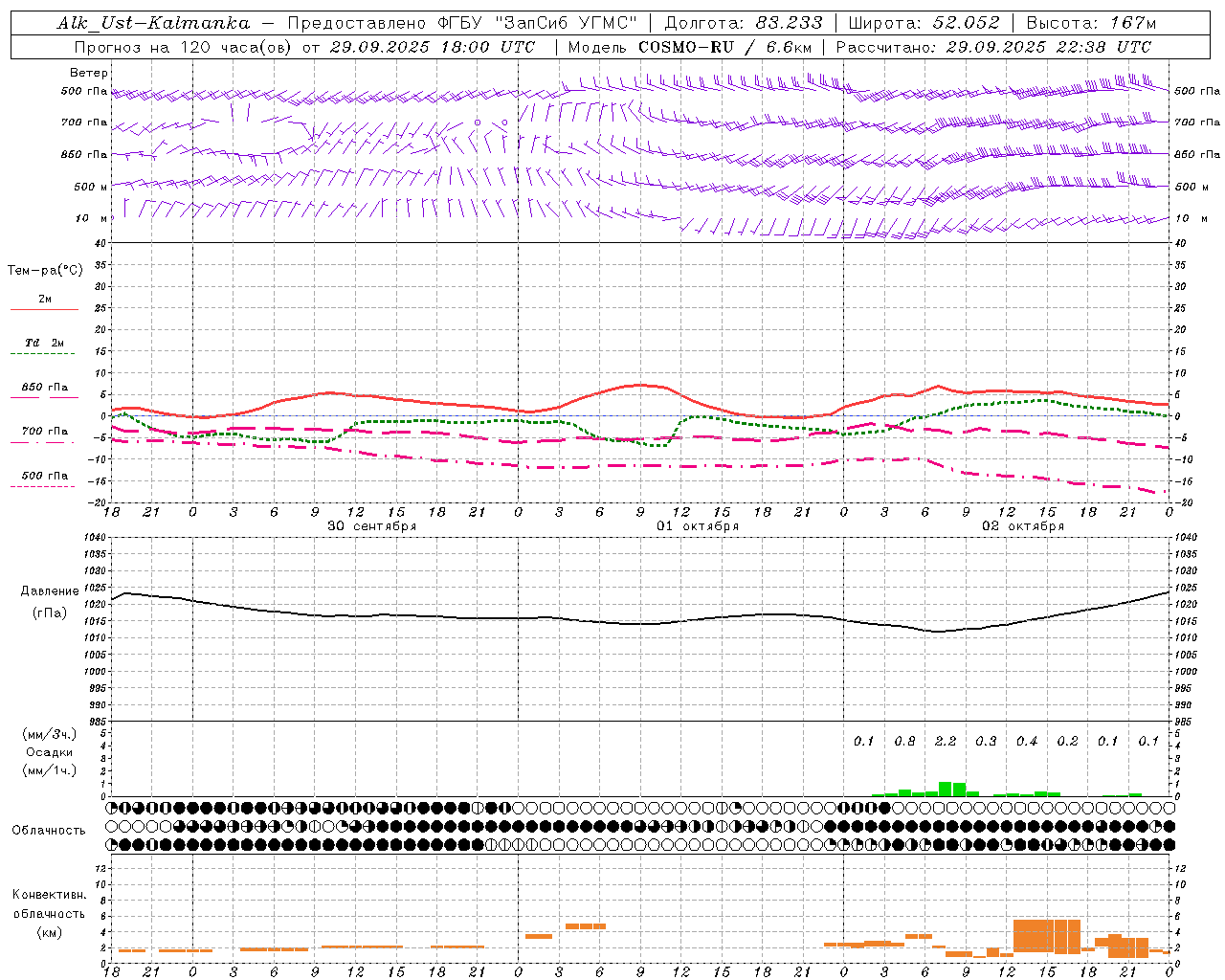This screenshot has width=1225, height=980.
Task: Select the latitude value Широта: 52.052
Action: tap(924, 23)
